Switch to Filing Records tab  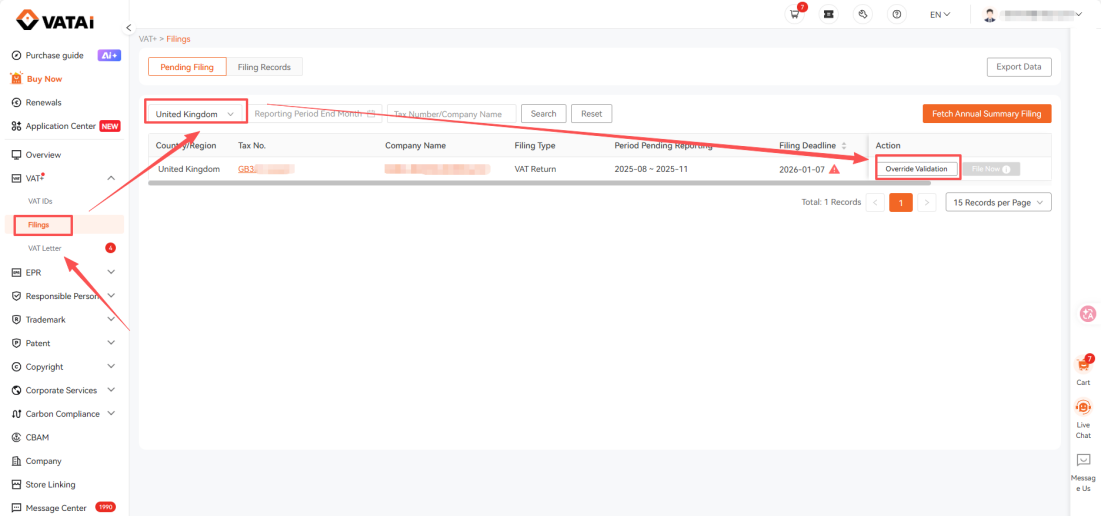264,67
